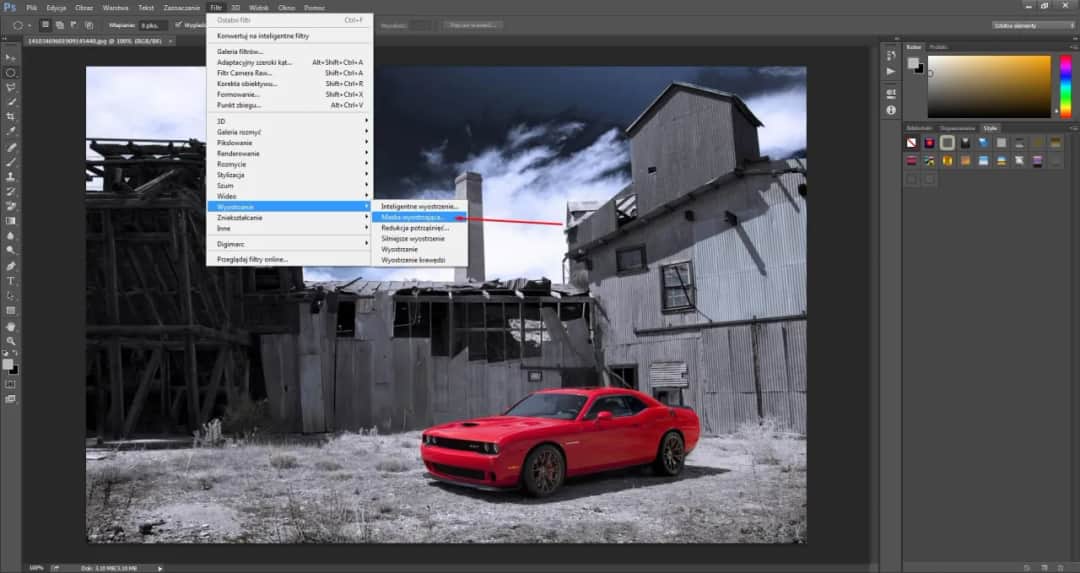Screen dimensions: 1080x573
Task: Select the Zoom tool
Action: tap(11, 341)
